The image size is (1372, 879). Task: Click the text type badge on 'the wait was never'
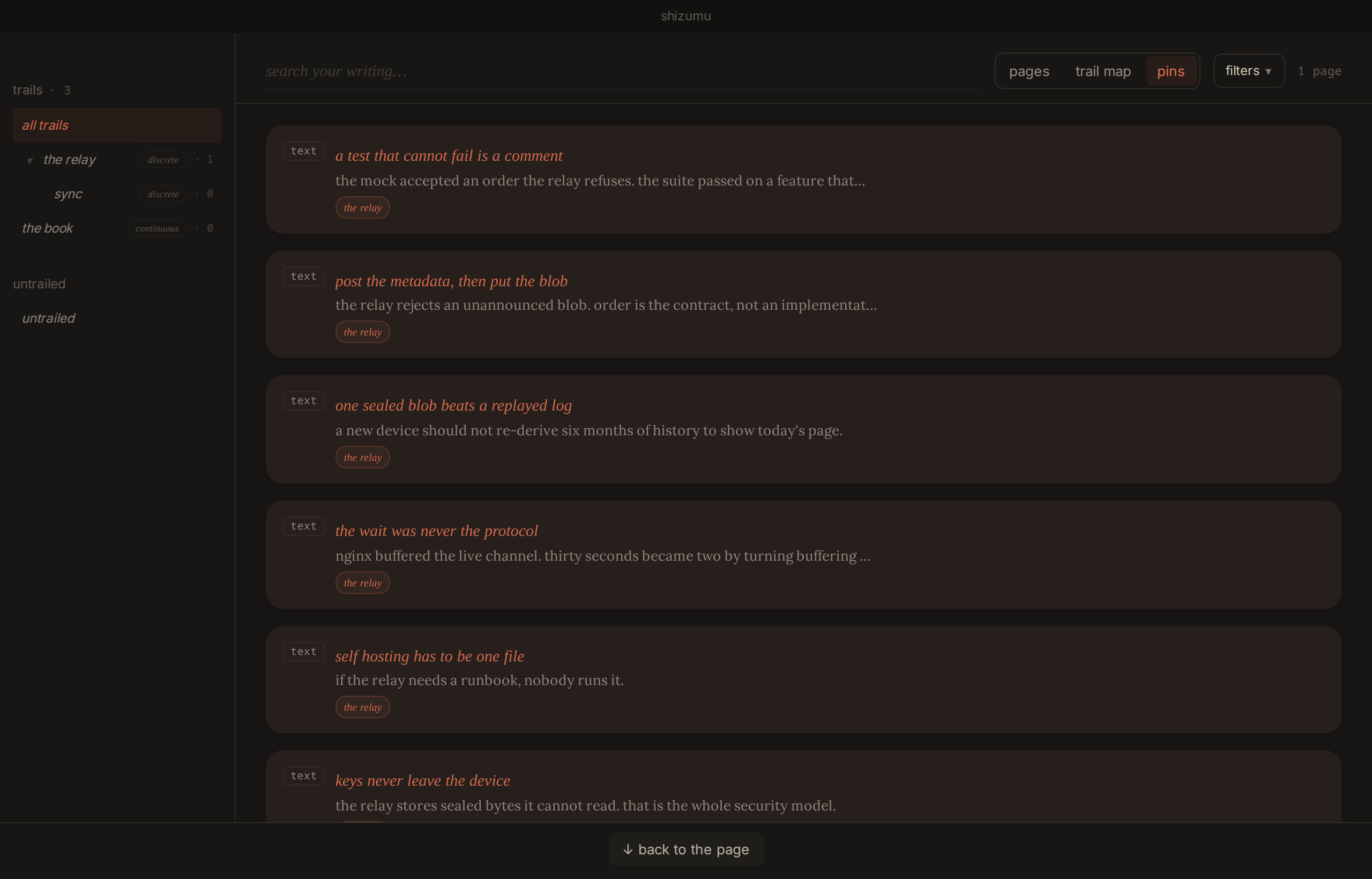pyautogui.click(x=304, y=527)
